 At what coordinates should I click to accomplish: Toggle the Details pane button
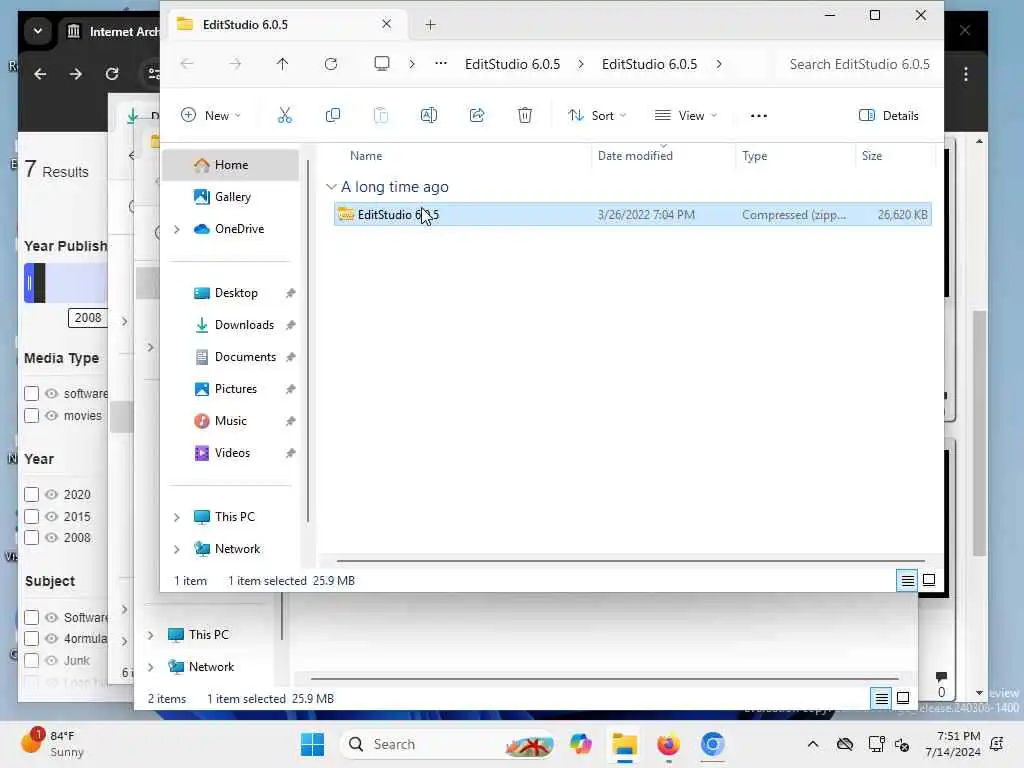[889, 116]
